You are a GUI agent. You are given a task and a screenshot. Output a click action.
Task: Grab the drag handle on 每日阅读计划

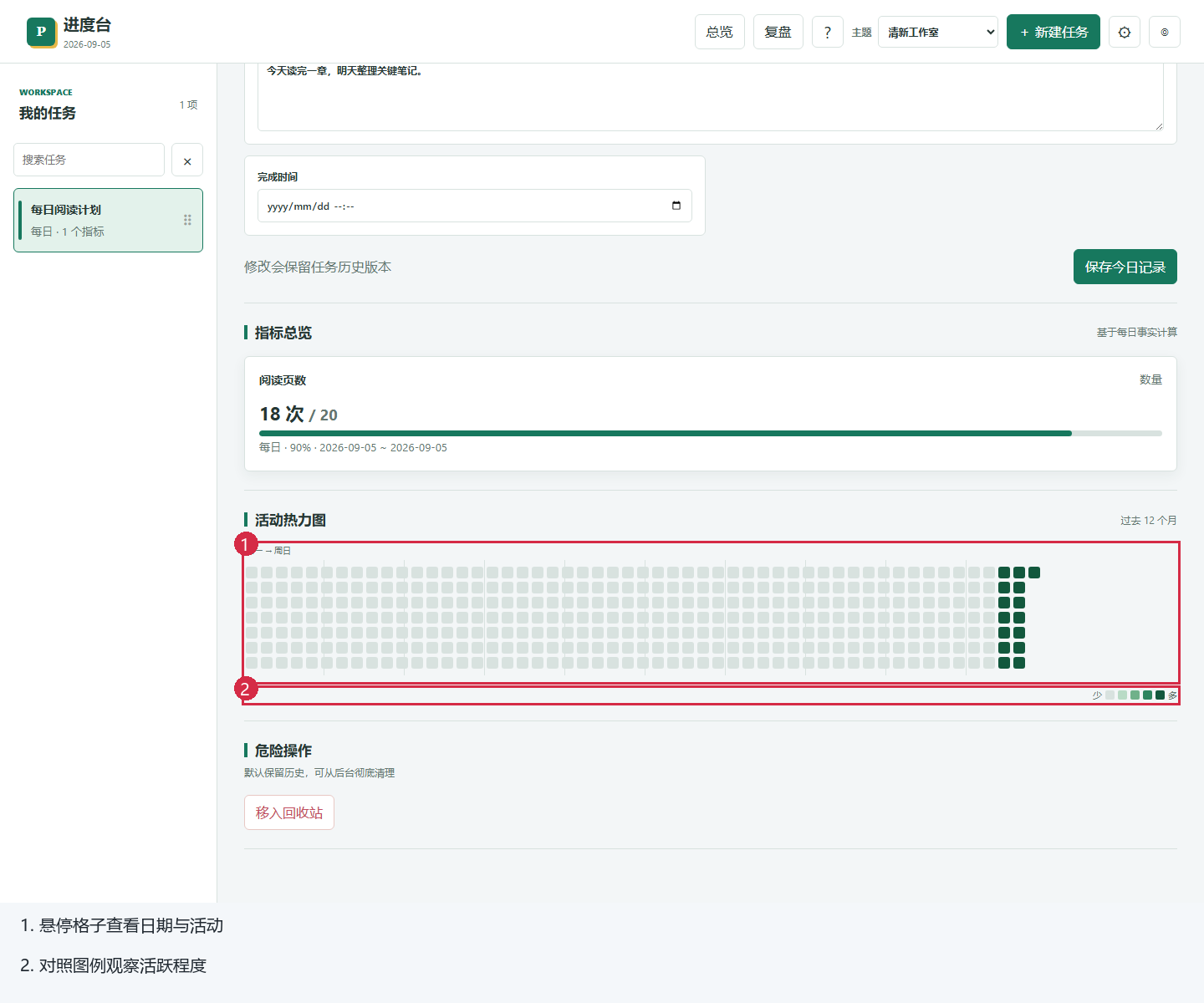[187, 220]
